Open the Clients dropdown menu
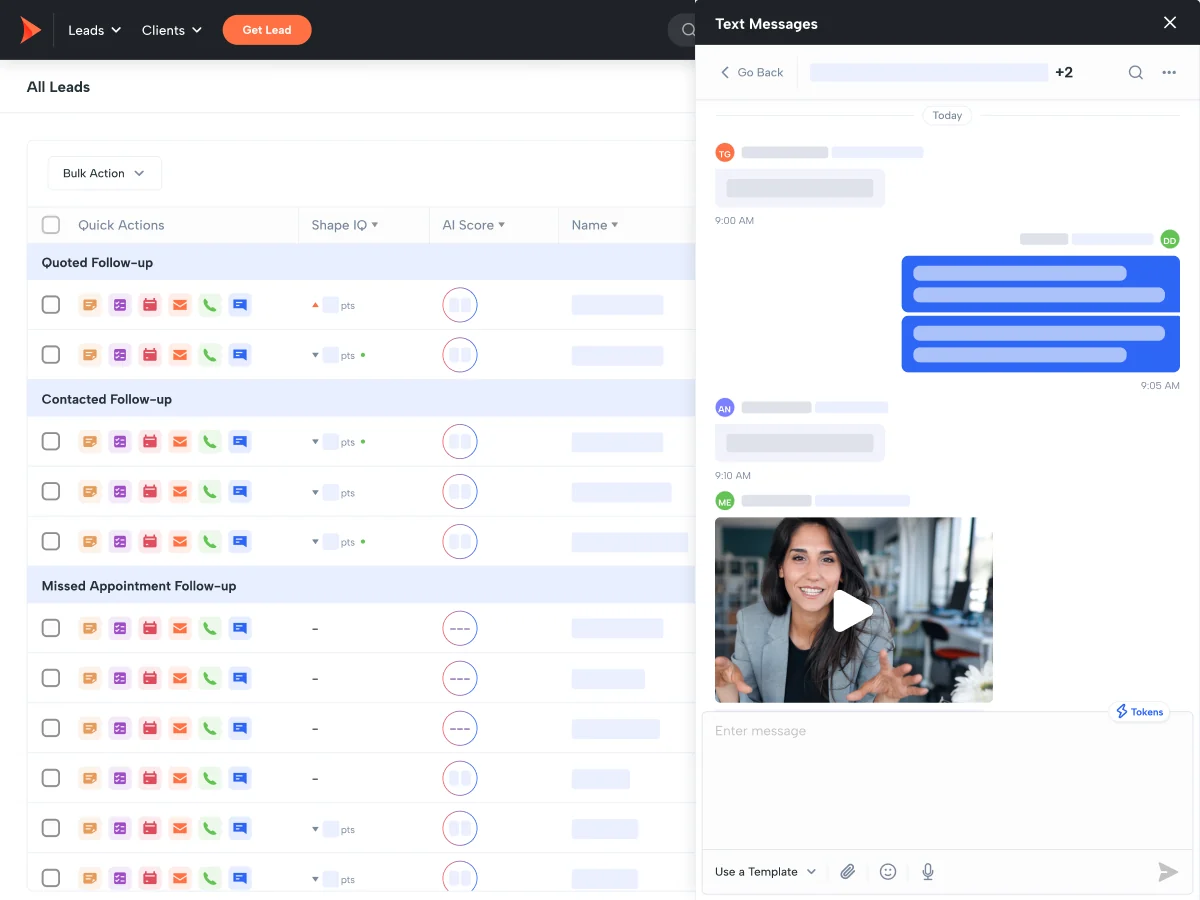 pos(172,30)
